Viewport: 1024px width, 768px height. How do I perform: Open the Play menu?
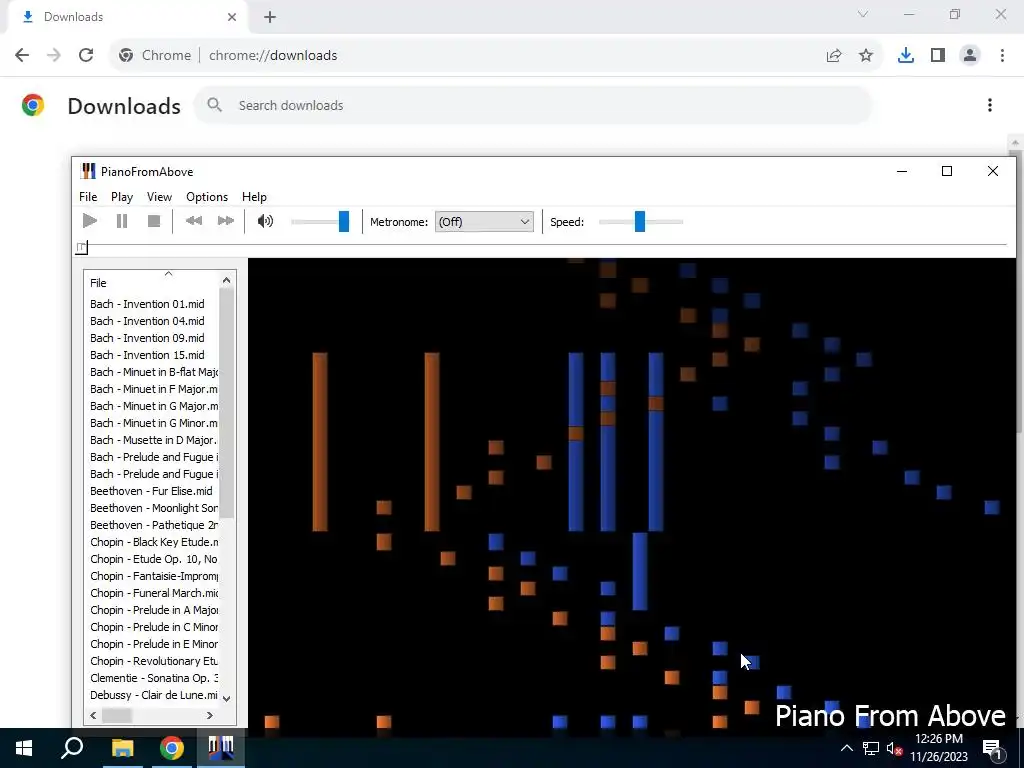[121, 197]
